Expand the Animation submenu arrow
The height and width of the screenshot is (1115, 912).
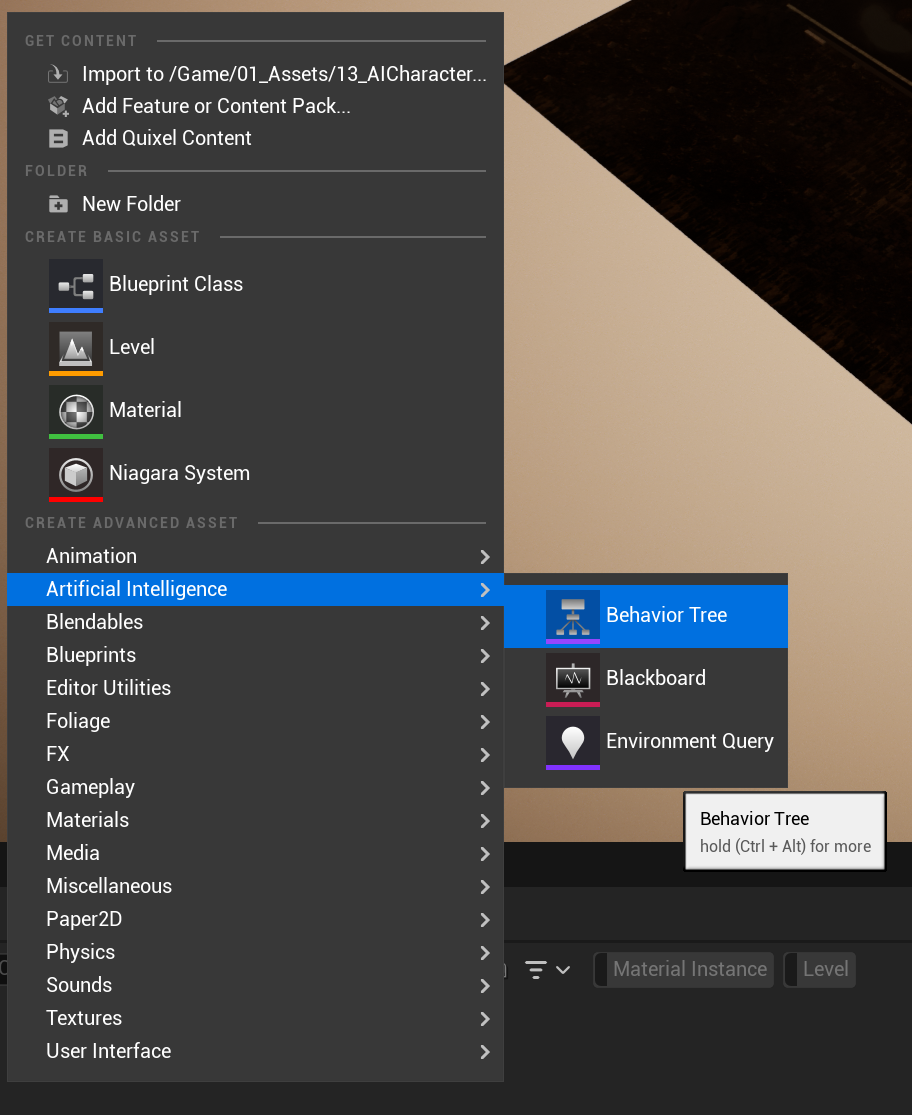(x=485, y=557)
